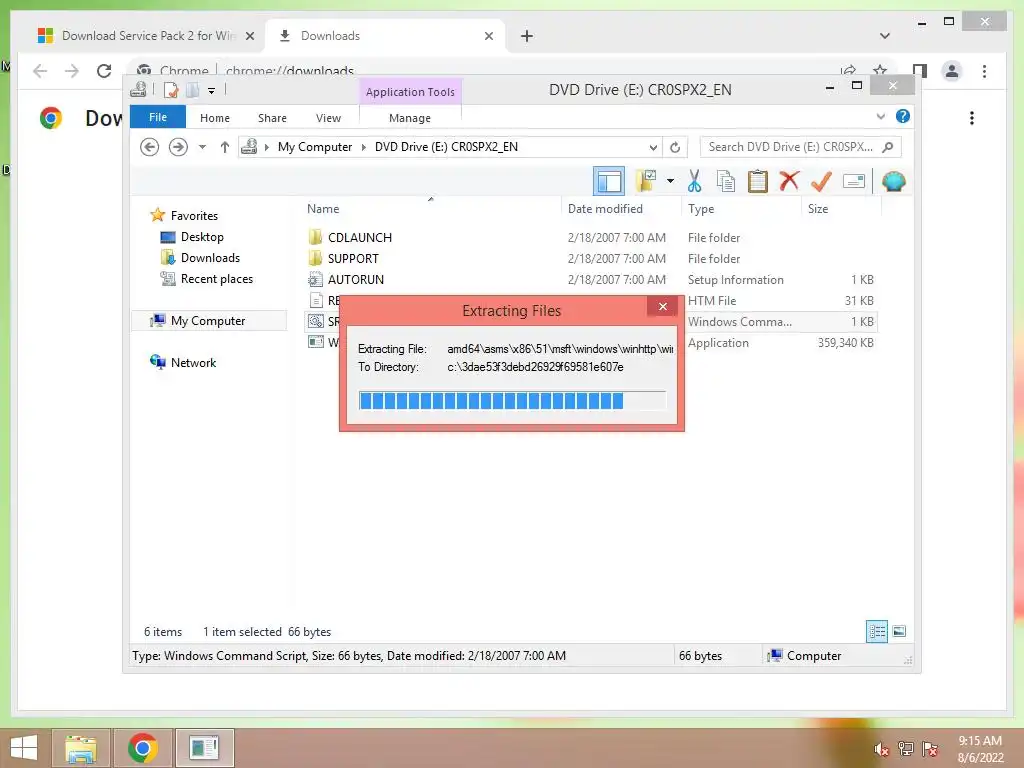The image size is (1024, 768).
Task: Sort by Date modified column header
Action: pos(605,209)
